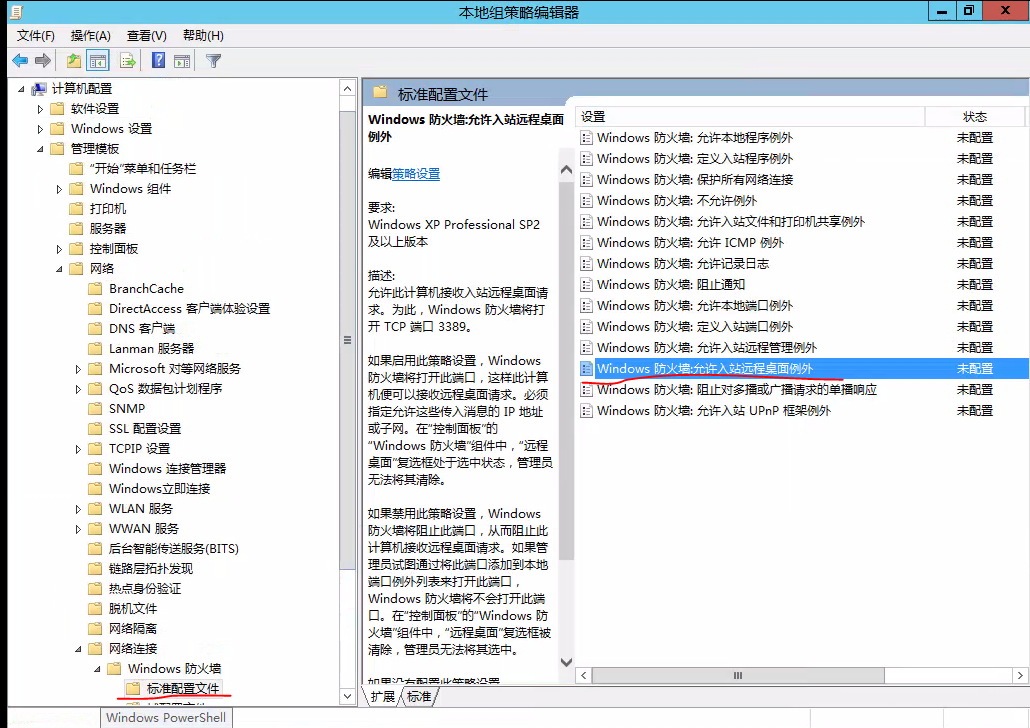Screen dimensions: 1030x728
Task: Collapse the Windows 防火墙 tree node
Action: point(98,669)
